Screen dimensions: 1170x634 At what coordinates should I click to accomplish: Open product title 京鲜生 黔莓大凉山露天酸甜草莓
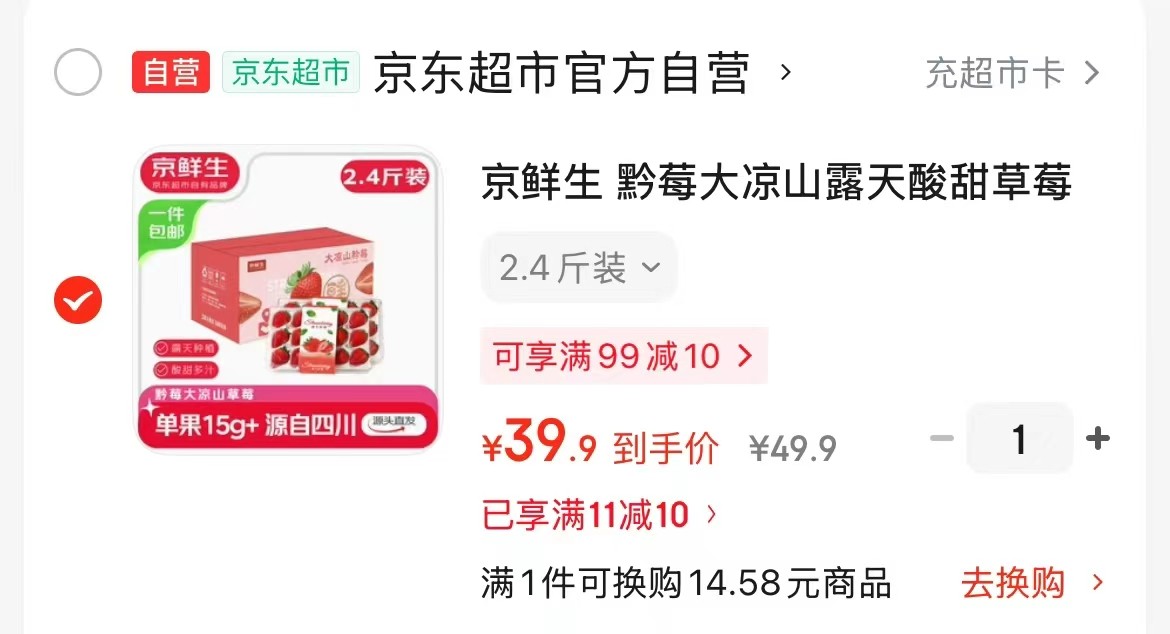(x=776, y=182)
